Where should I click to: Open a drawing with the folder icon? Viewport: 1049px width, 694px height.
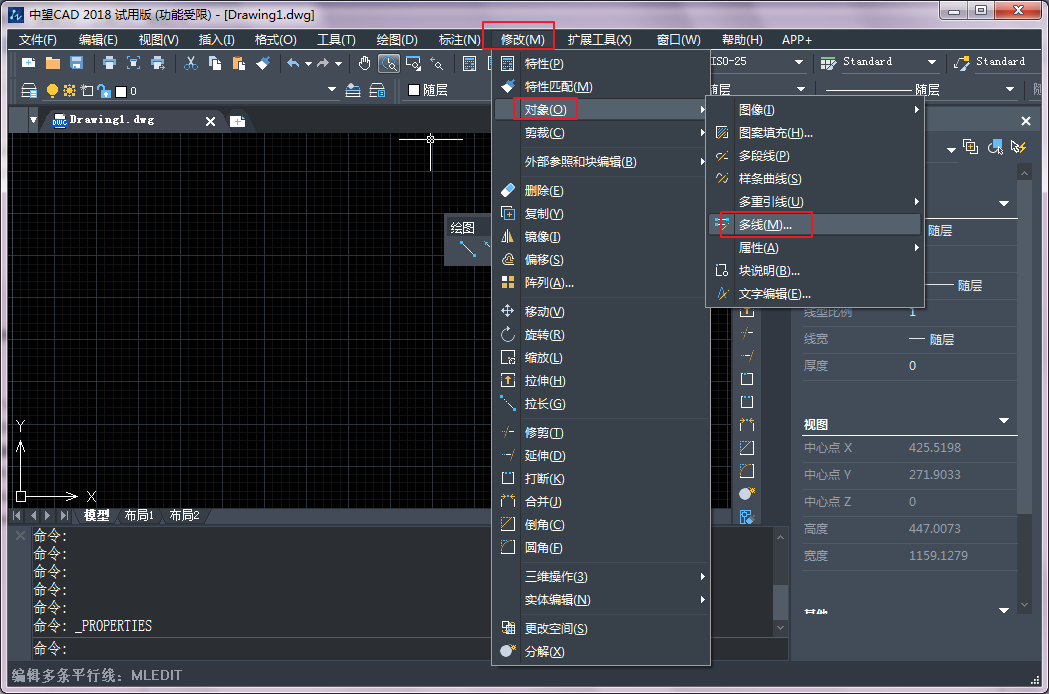53,62
